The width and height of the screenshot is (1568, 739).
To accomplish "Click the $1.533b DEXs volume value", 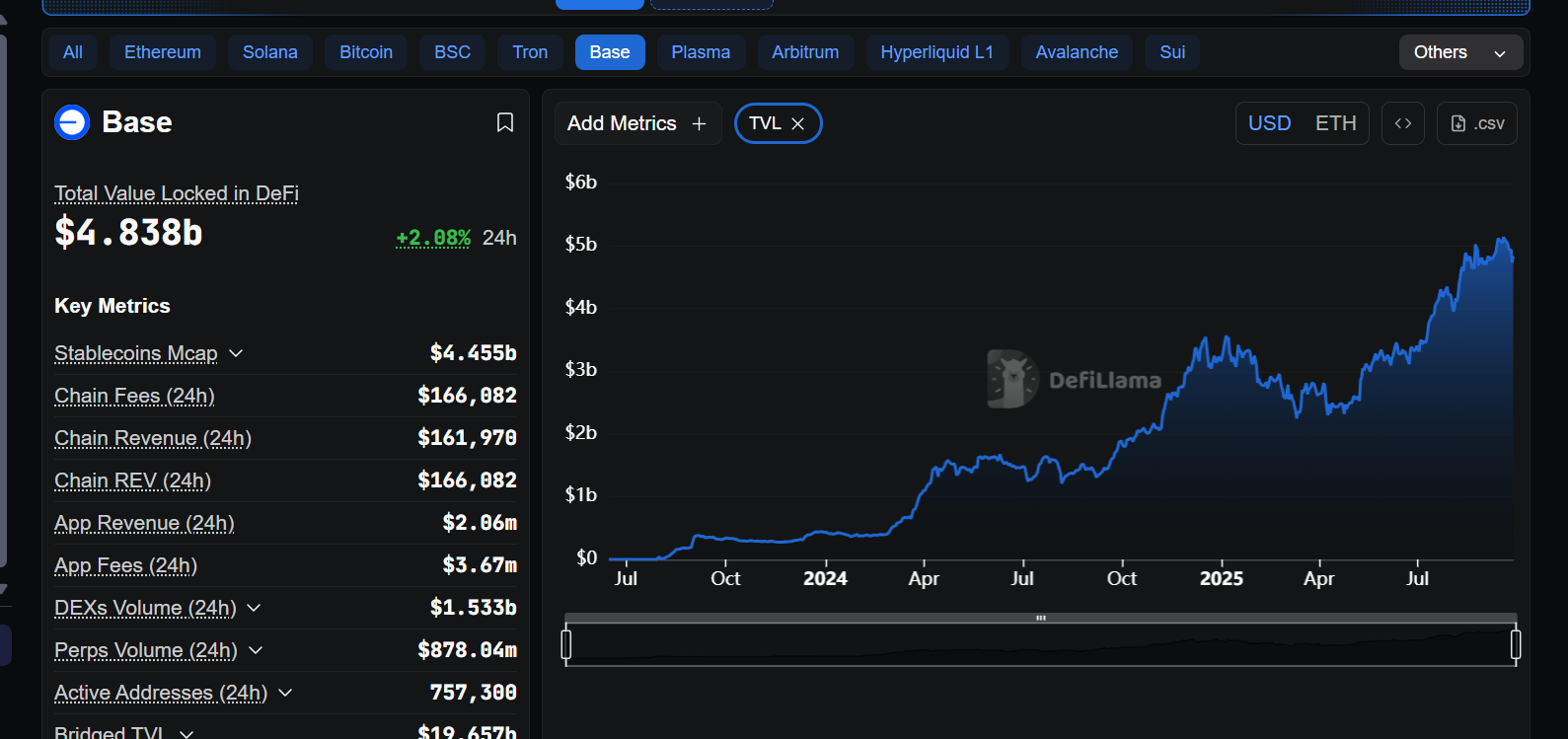I will point(474,608).
